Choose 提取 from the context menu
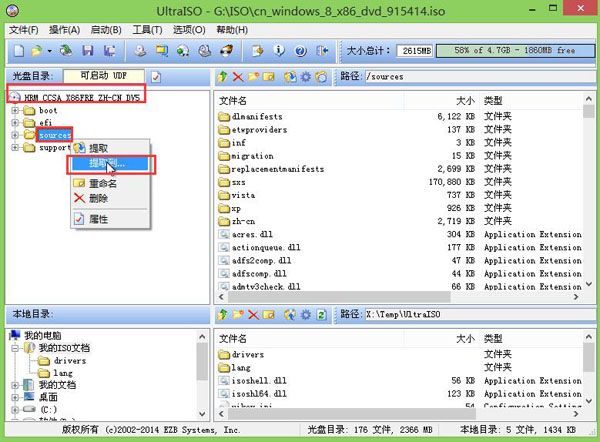The height and width of the screenshot is (442, 600). coord(110,148)
